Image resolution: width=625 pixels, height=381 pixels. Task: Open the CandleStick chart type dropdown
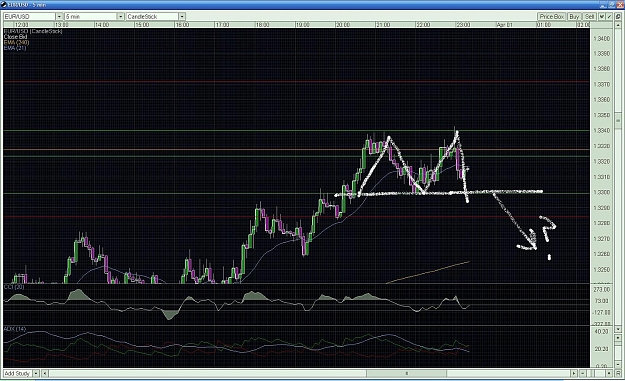[x=182, y=17]
